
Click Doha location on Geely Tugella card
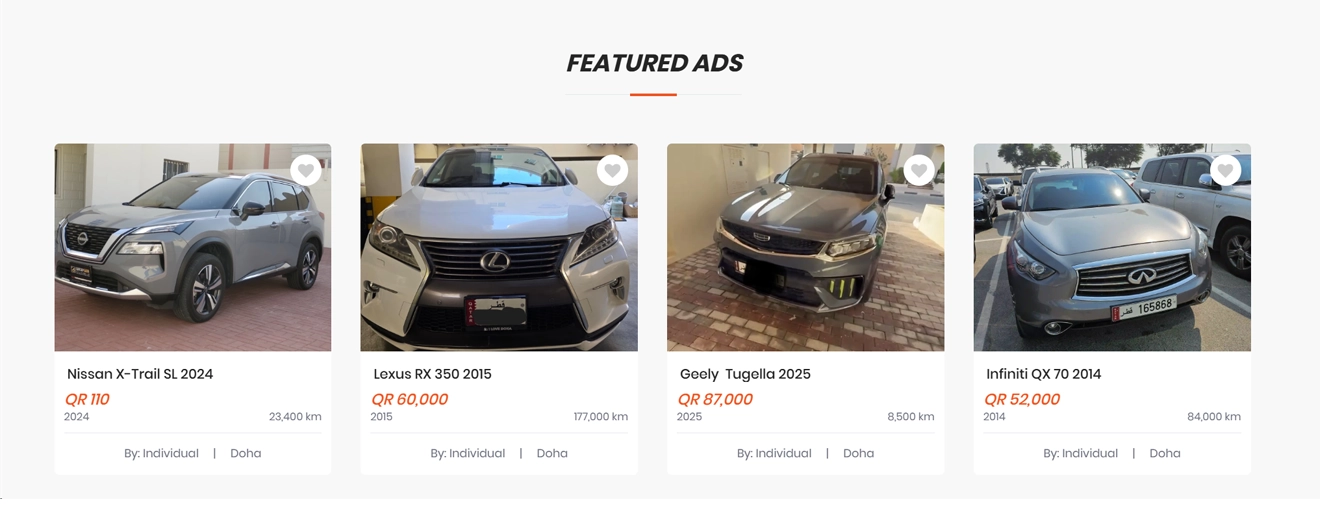[x=858, y=453]
